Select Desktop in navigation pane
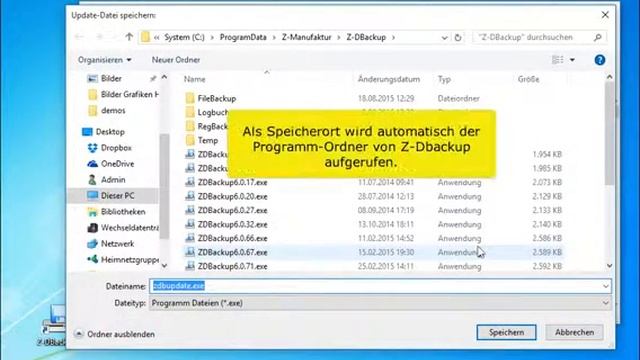Viewport: 640px width, 360px height. click(x=103, y=132)
